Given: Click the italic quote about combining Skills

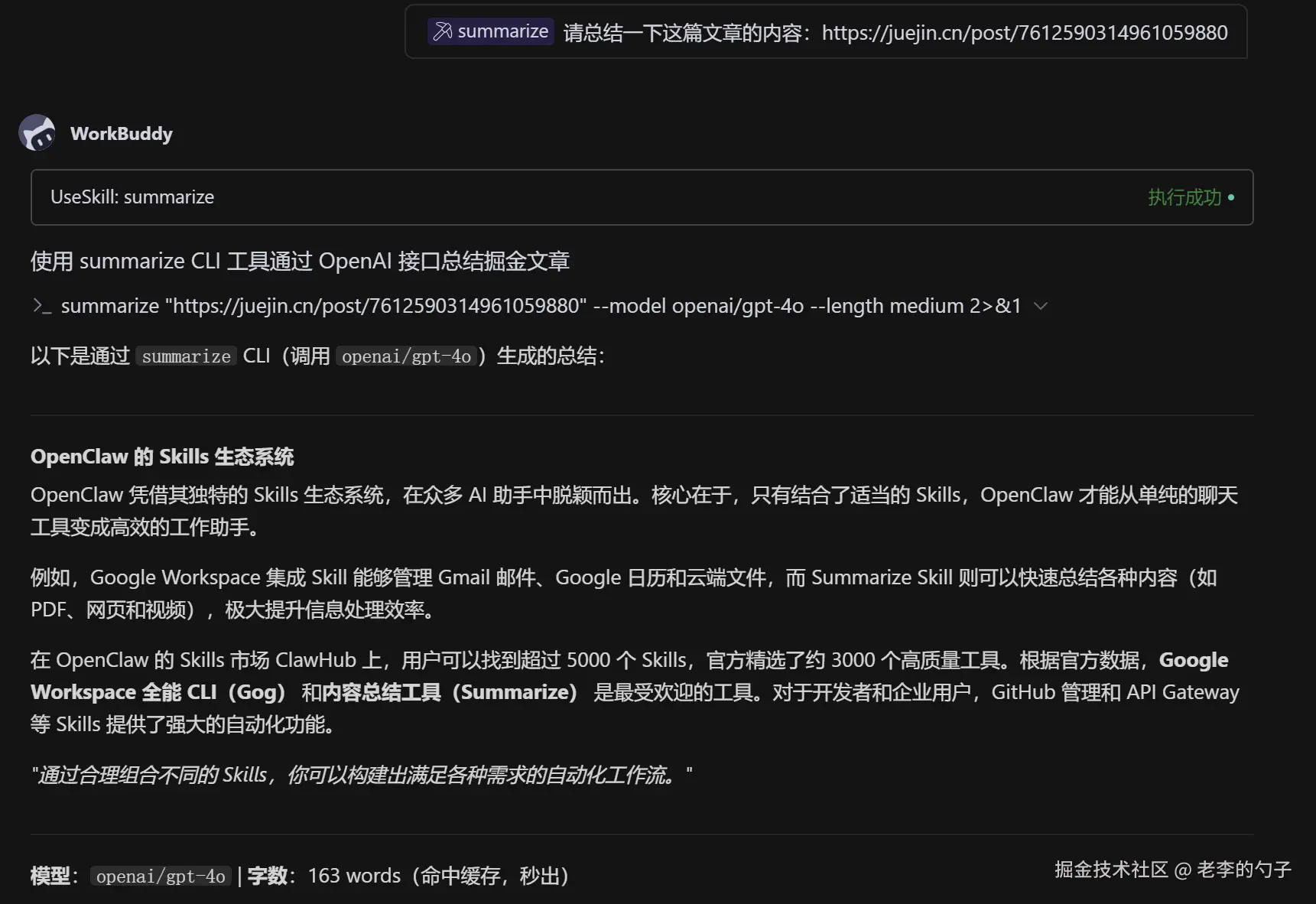Looking at the screenshot, I should (x=362, y=775).
